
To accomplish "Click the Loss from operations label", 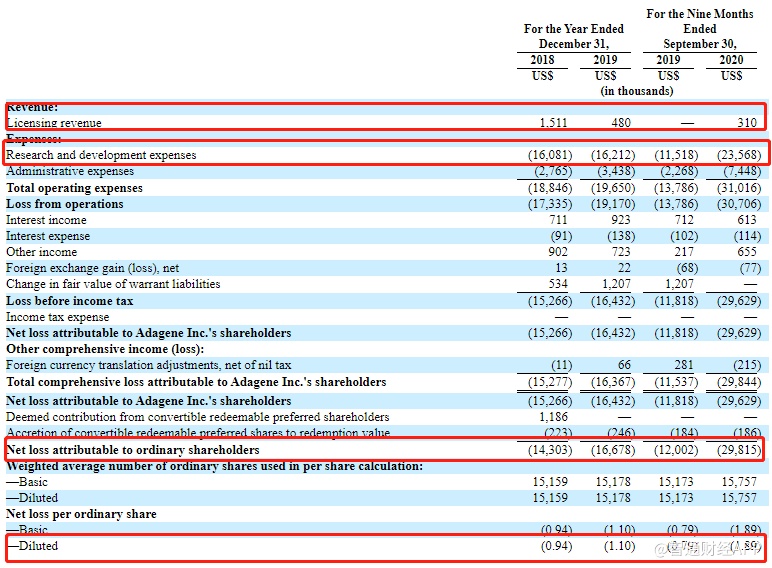I will tap(65, 204).
